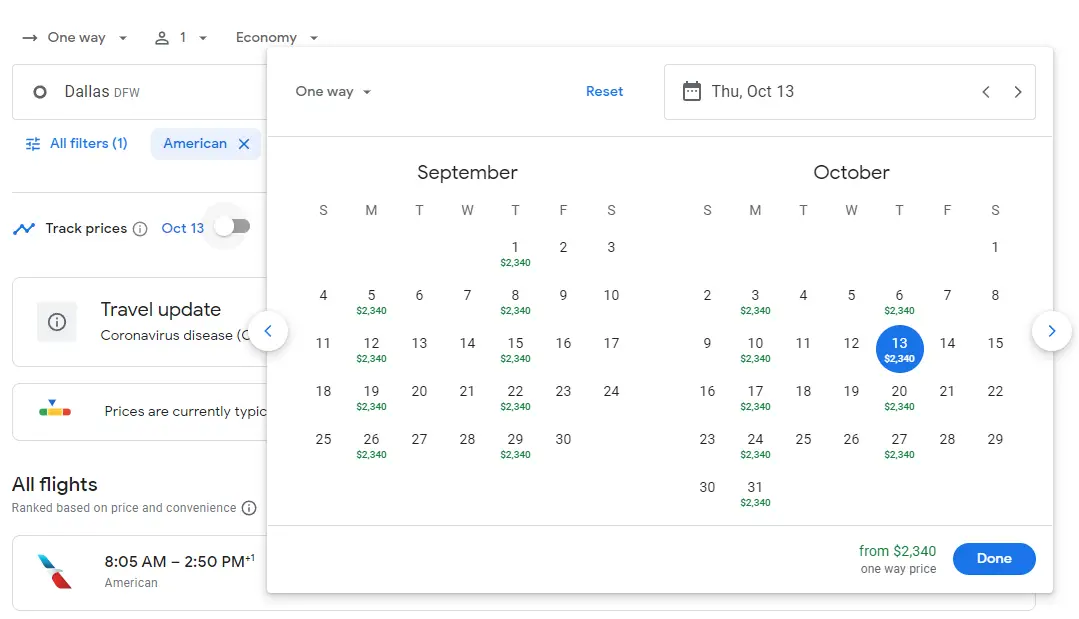Image resolution: width=1079 pixels, height=619 pixels.
Task: Click the info icon next to ranking text
Action: coord(249,508)
